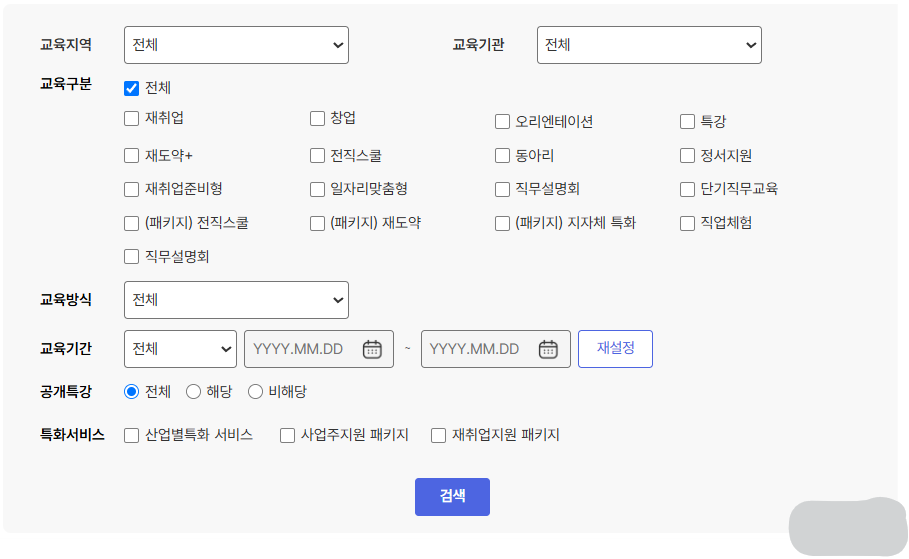Image resolution: width=909 pixels, height=559 pixels.
Task: Focus the start date YYYY.MM.DD field
Action: click(x=319, y=349)
